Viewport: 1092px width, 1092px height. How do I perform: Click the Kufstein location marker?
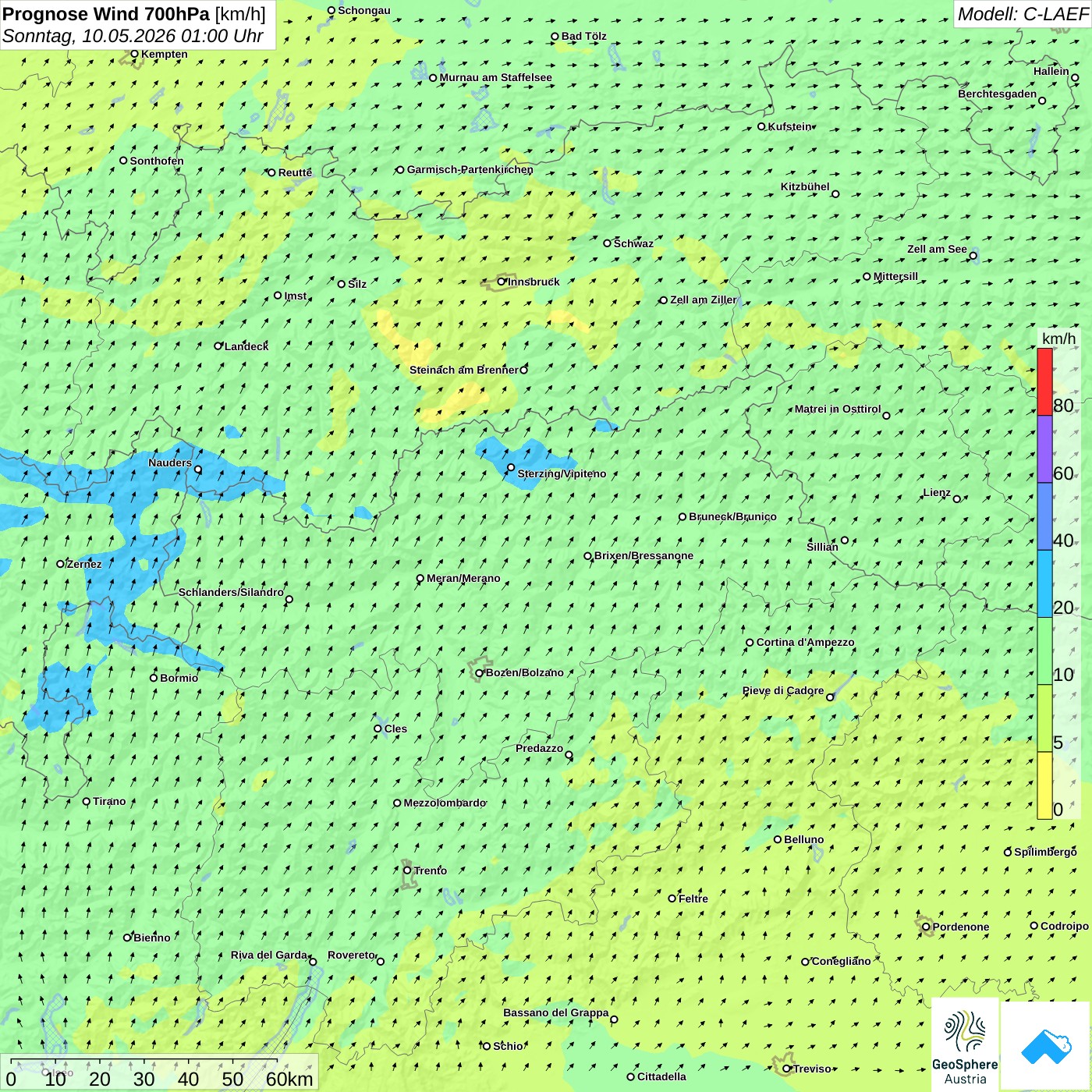tap(762, 126)
